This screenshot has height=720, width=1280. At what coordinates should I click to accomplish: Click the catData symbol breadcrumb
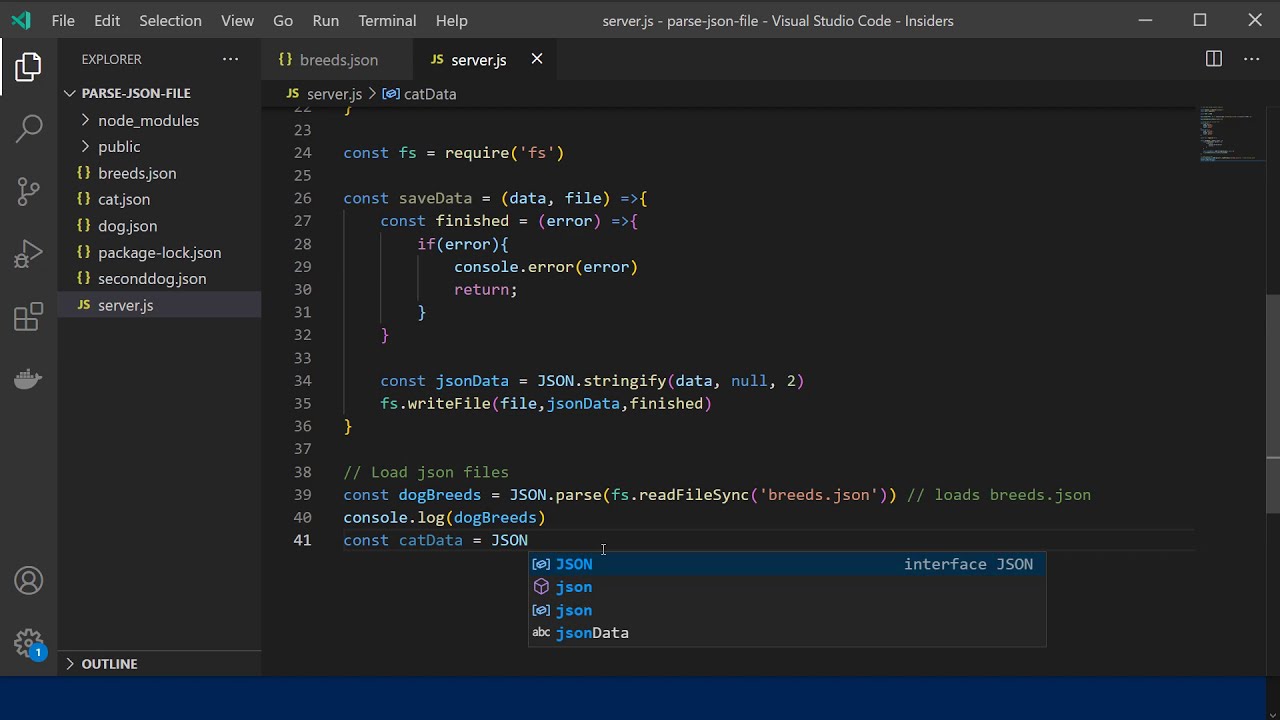430,93
